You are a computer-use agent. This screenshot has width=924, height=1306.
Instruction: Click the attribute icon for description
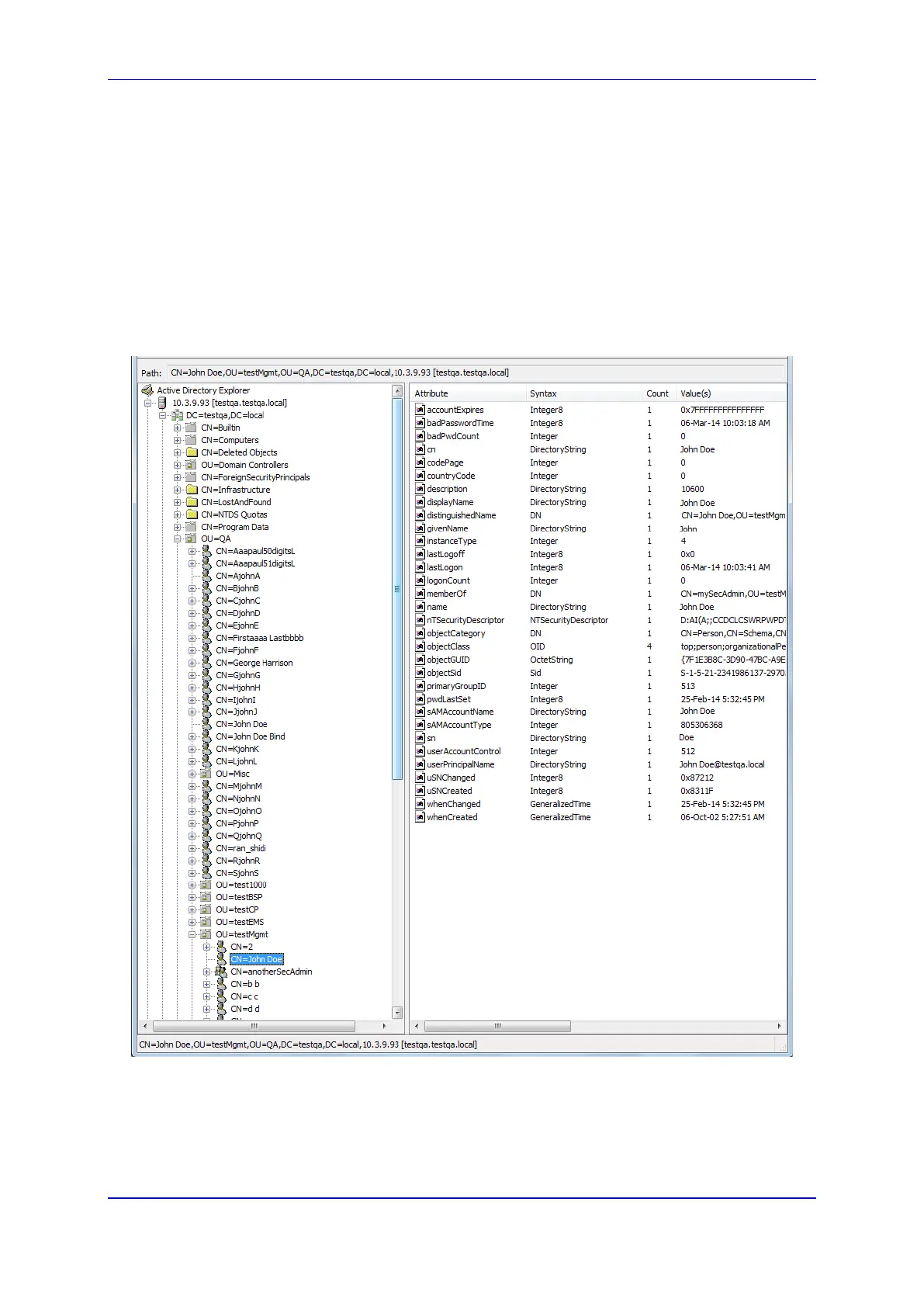tap(420, 489)
